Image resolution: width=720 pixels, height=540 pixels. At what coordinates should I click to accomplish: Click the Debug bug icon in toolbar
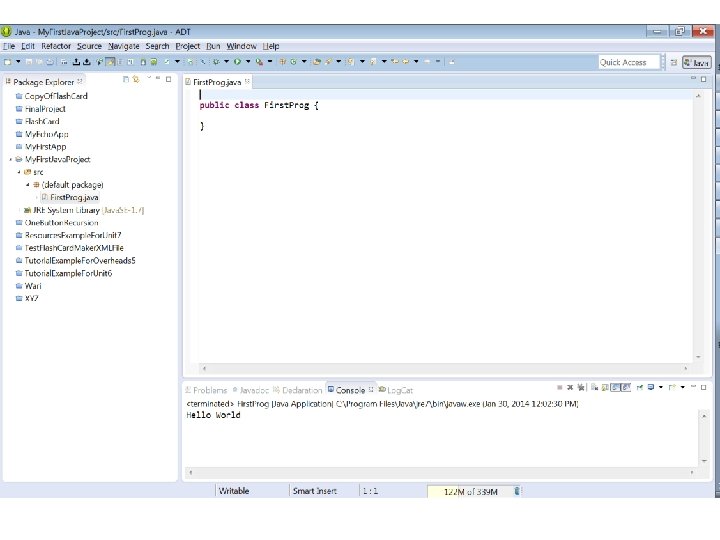pos(216,62)
